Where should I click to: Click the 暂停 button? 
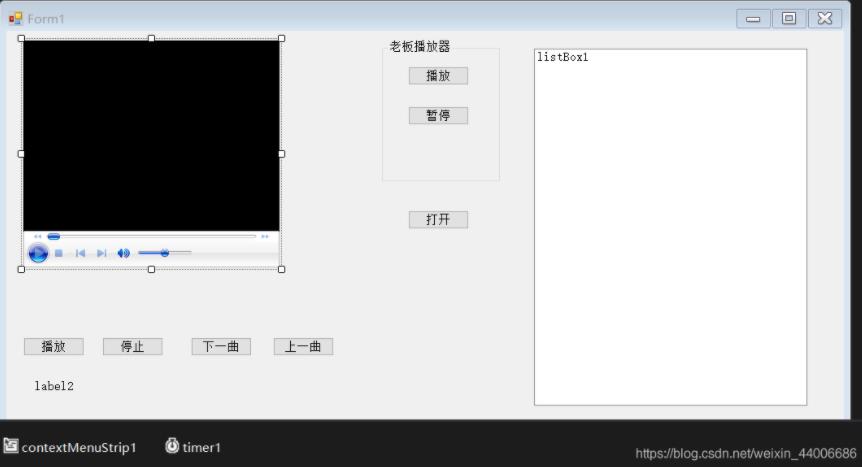(438, 116)
